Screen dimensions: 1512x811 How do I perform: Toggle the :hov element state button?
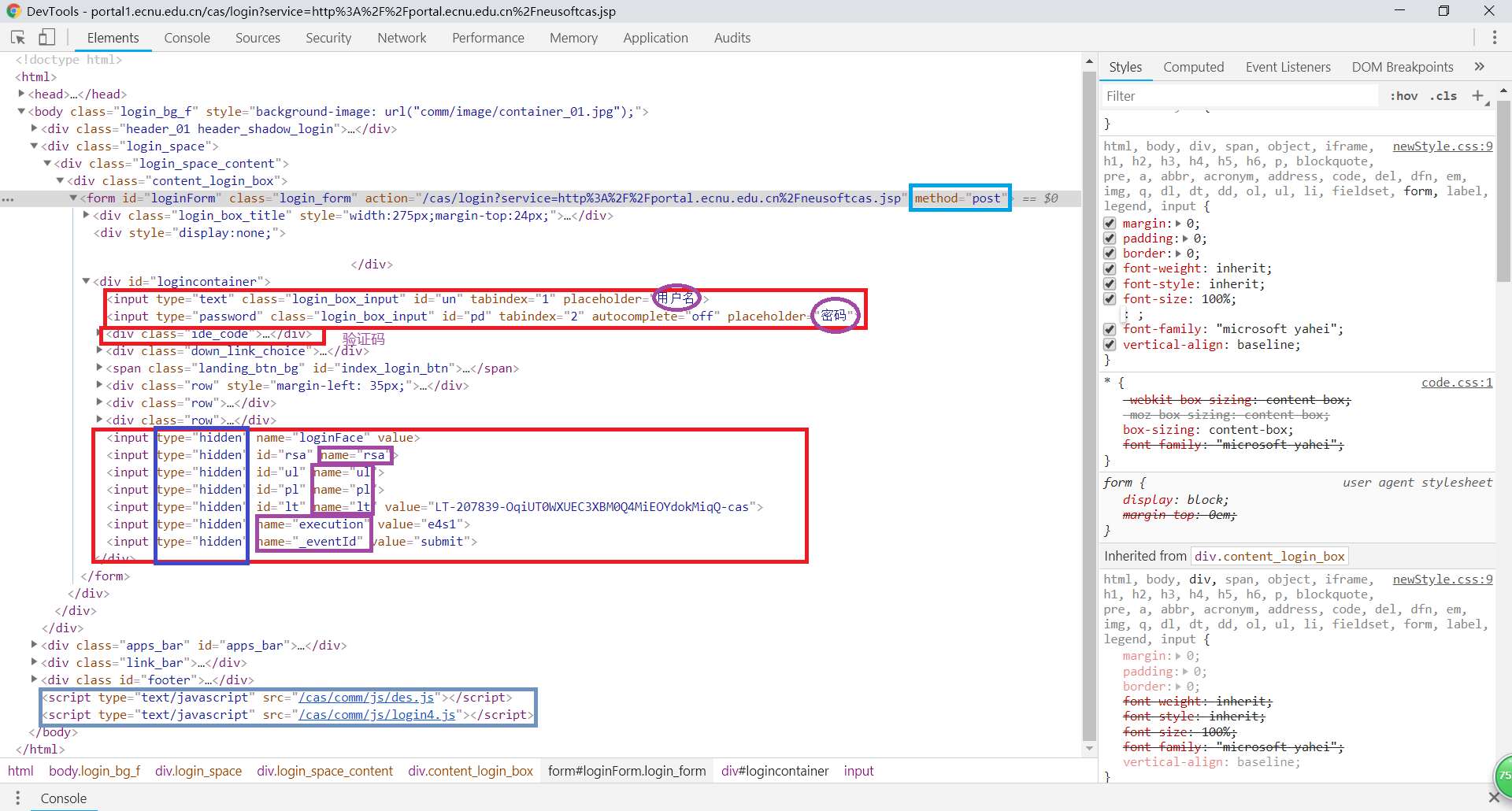pyautogui.click(x=1403, y=96)
